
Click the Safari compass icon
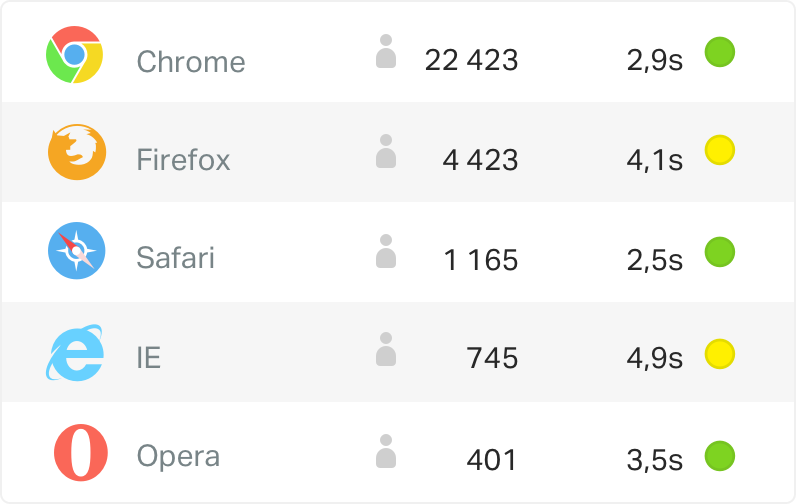[x=77, y=250]
